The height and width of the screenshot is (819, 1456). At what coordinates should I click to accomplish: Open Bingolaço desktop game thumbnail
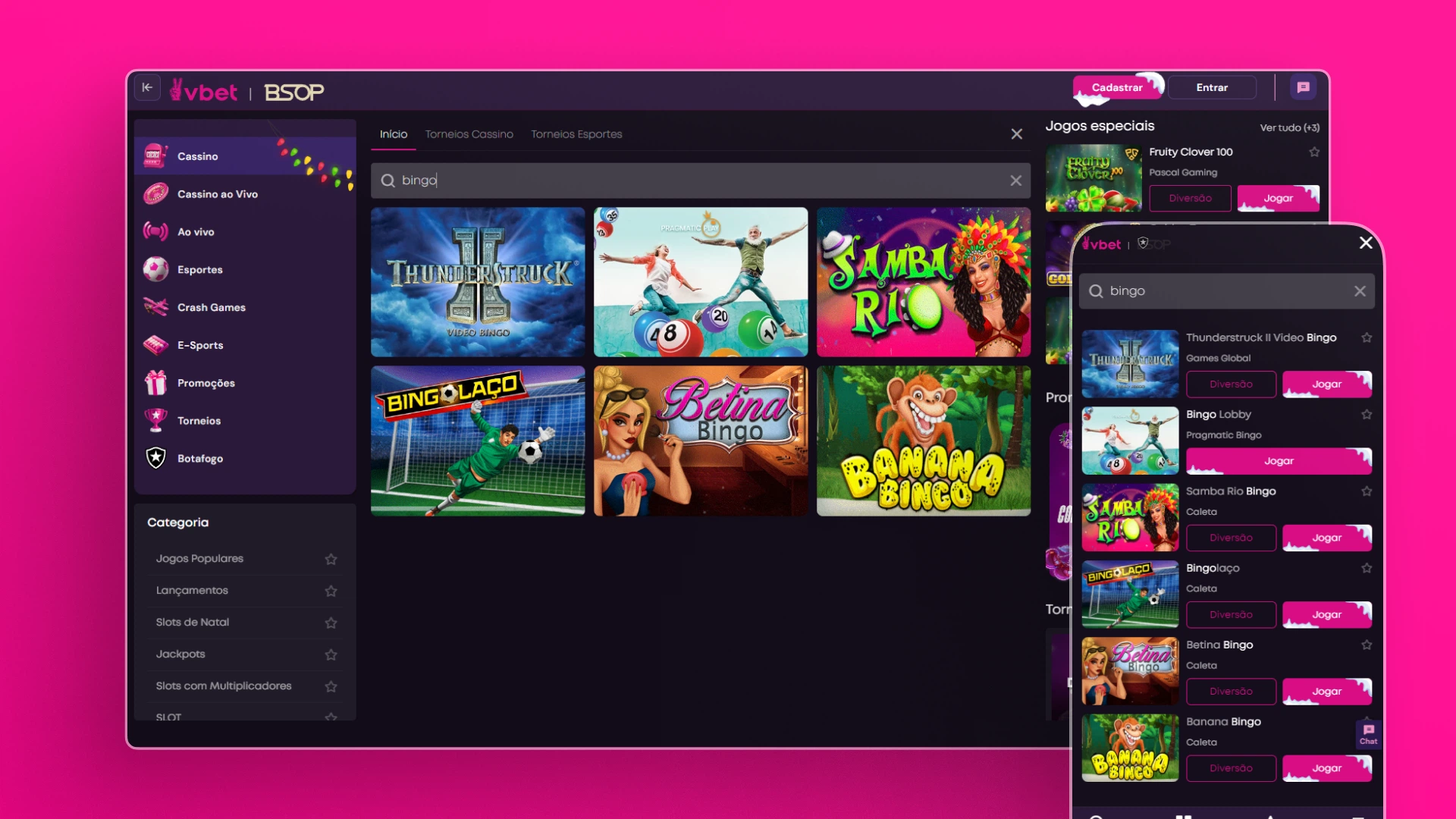tap(478, 441)
